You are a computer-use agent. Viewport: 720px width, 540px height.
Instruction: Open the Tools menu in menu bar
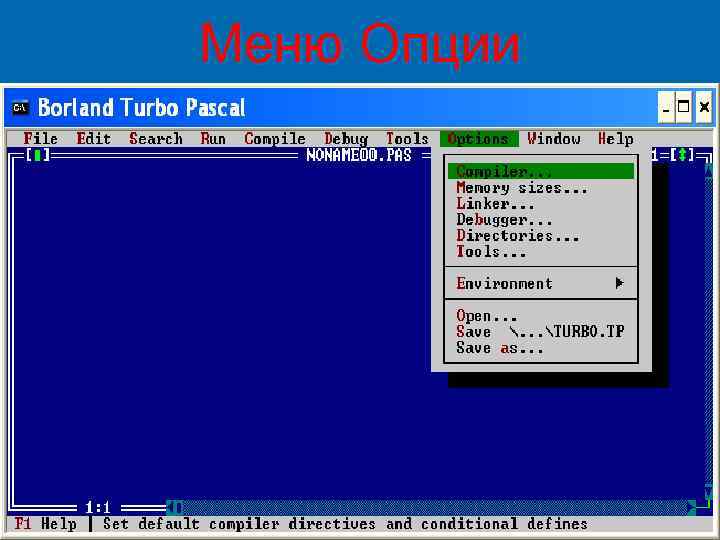click(x=407, y=139)
